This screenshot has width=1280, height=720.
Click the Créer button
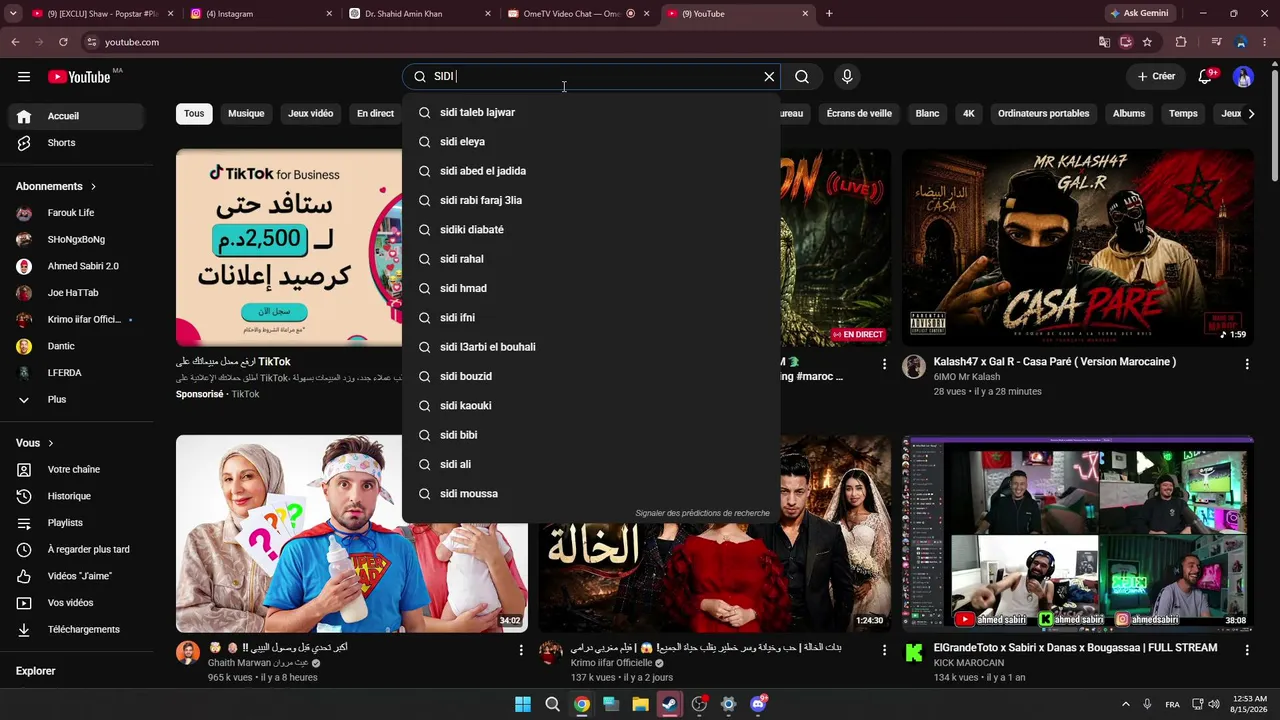[x=1156, y=77]
